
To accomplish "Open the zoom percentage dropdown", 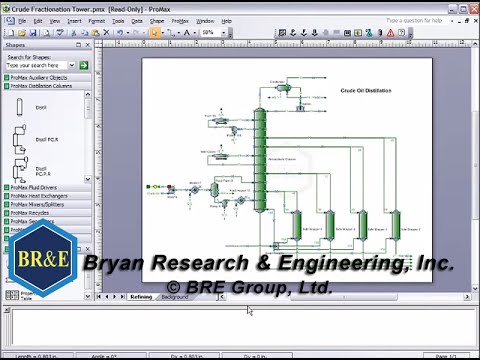I will click(223, 33).
